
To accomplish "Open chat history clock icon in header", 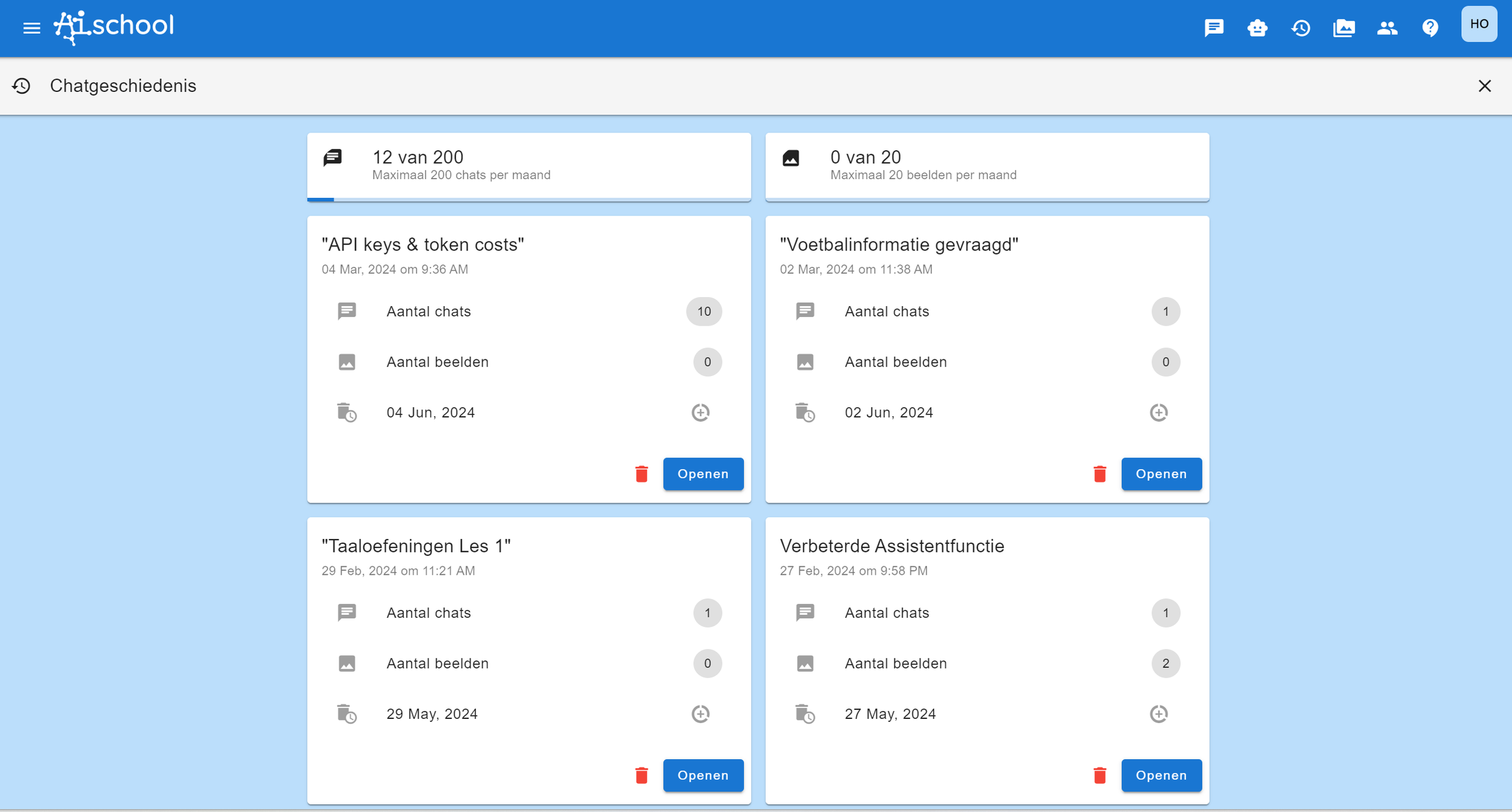I will [x=1301, y=28].
